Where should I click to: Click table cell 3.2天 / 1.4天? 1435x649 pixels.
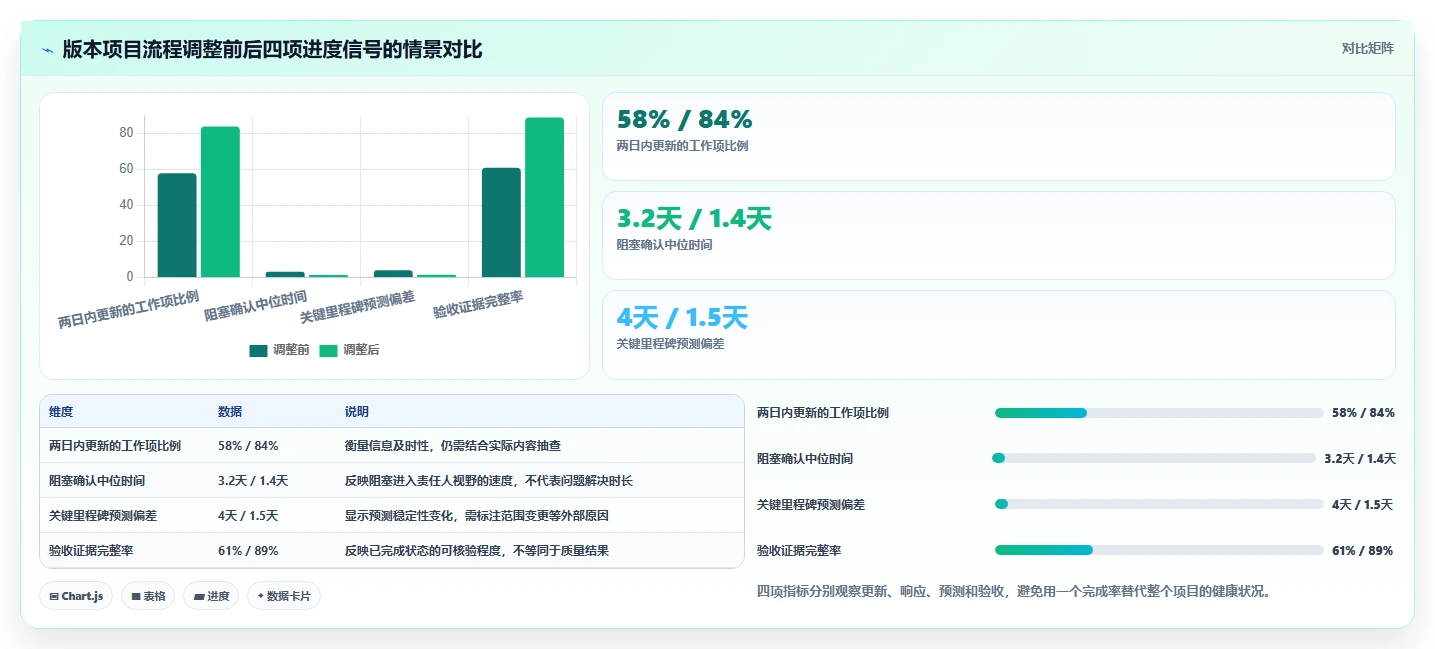click(x=253, y=481)
